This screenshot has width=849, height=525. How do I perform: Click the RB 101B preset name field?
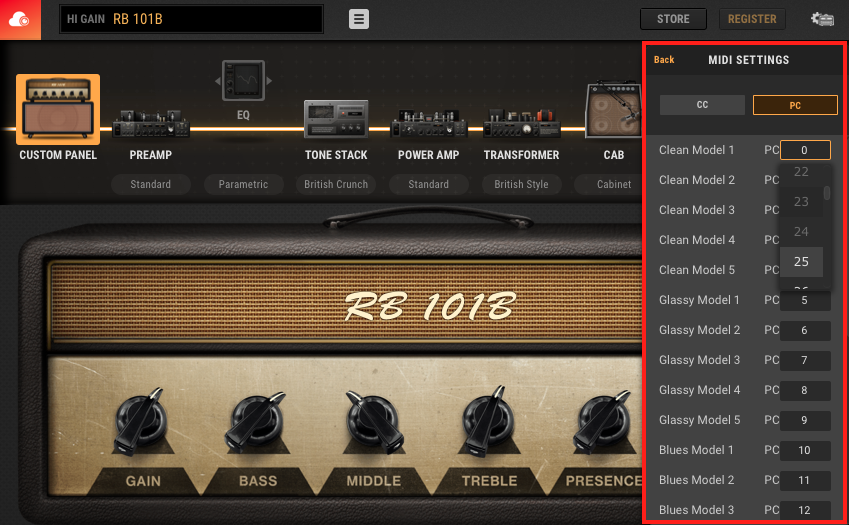192,19
